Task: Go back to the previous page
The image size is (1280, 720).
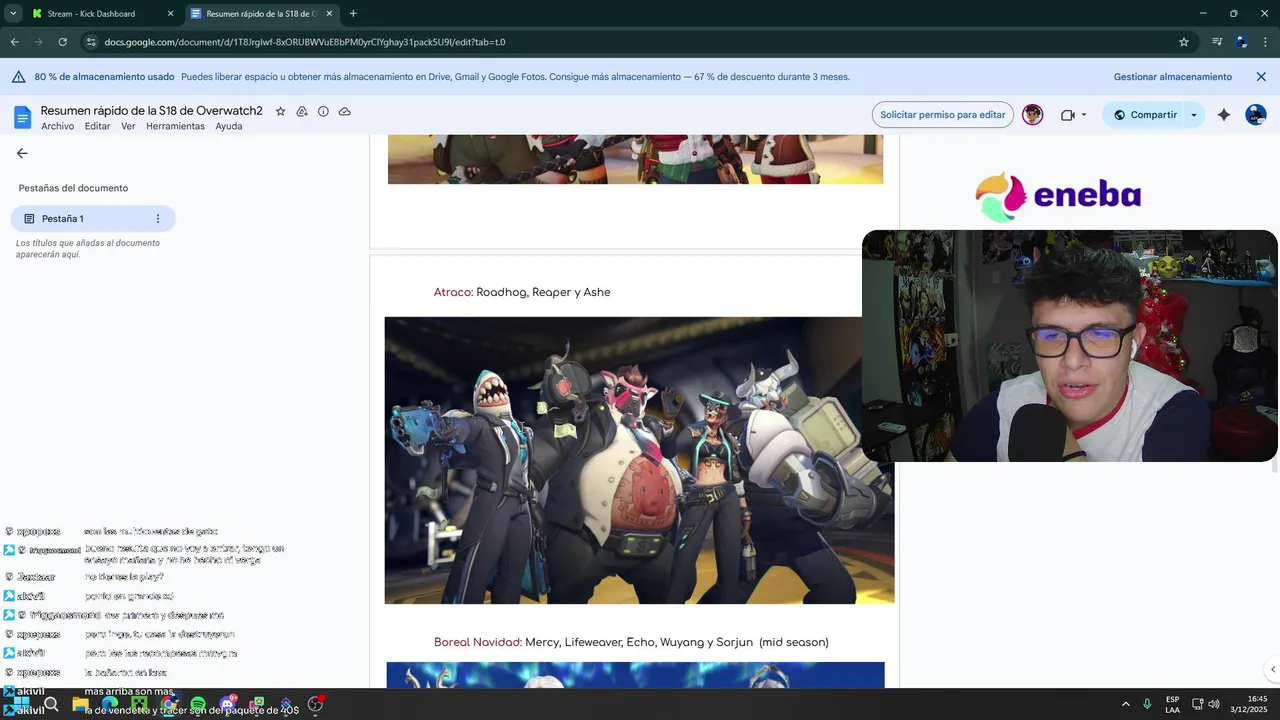Action: pos(15,42)
